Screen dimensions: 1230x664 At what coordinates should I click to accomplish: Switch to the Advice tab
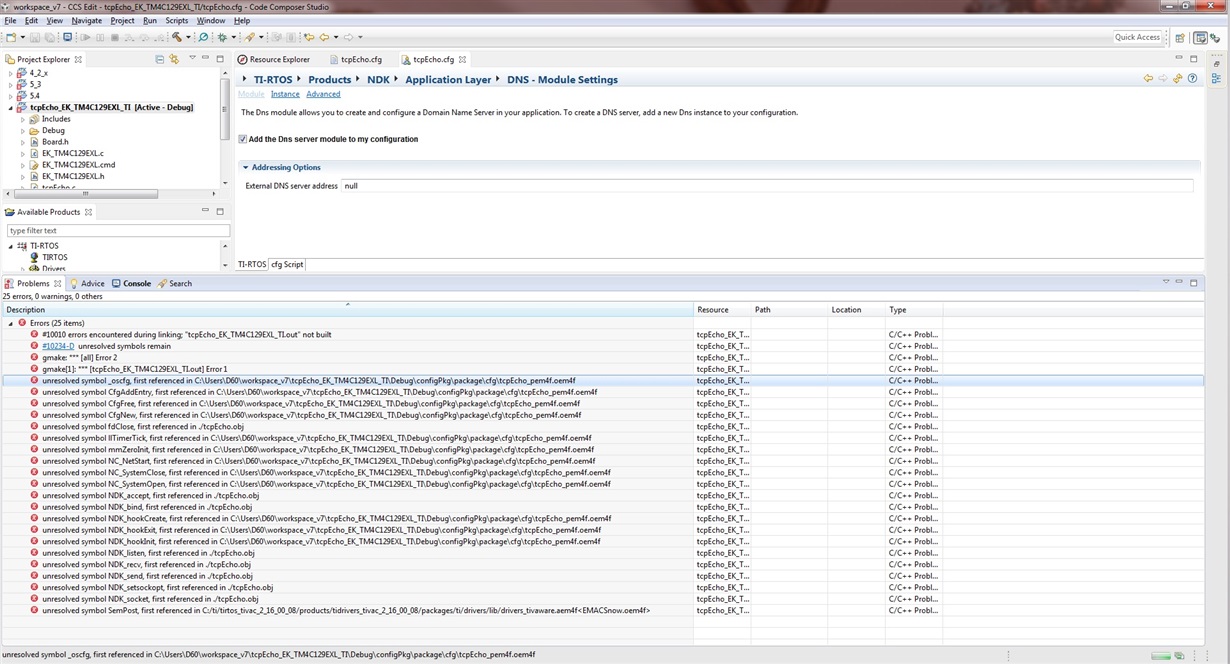click(x=87, y=283)
